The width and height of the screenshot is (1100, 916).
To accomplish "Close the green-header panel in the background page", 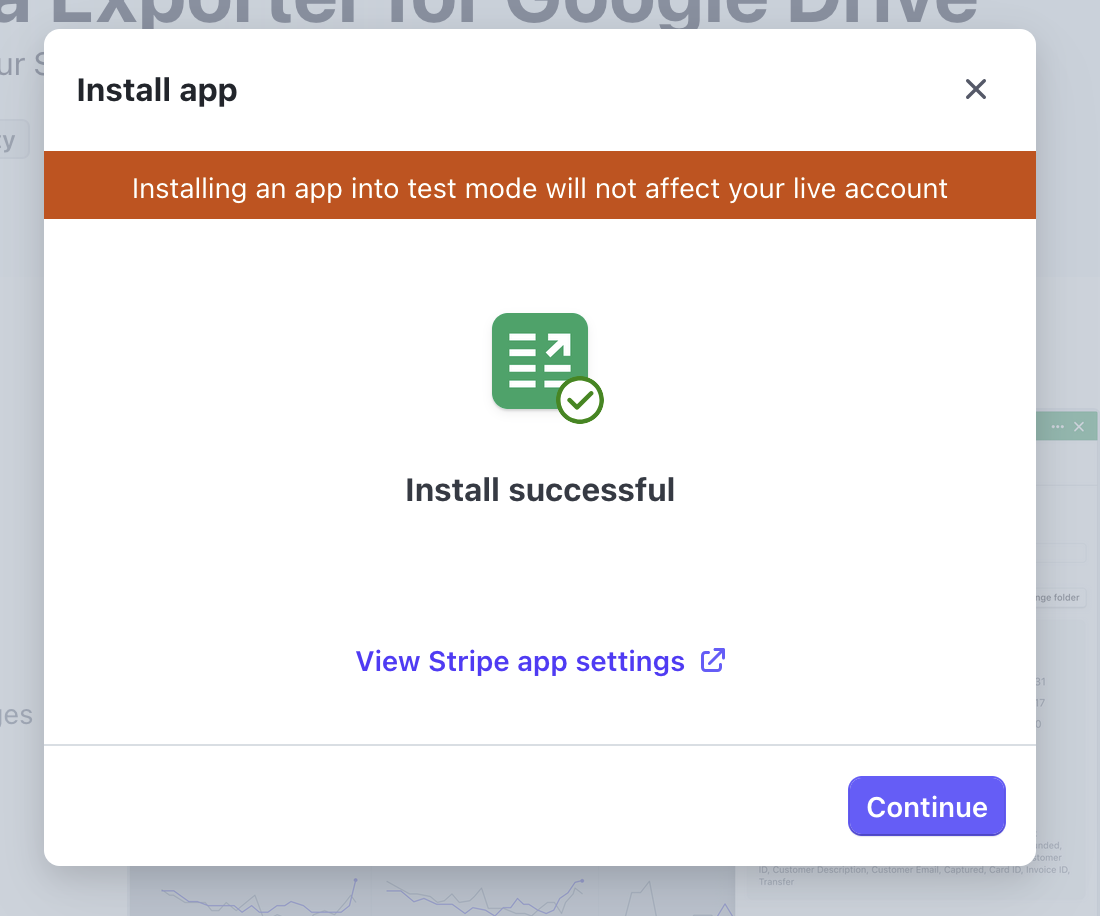I will (1079, 426).
